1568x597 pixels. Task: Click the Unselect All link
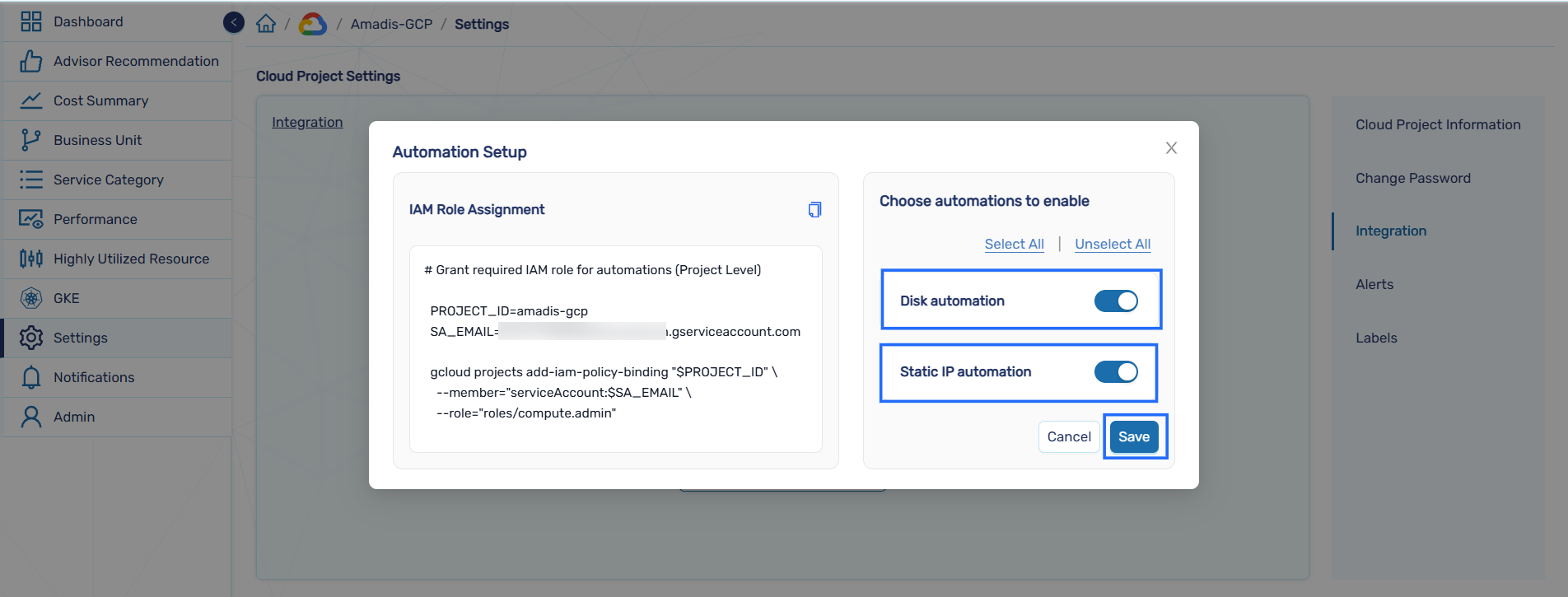point(1113,244)
